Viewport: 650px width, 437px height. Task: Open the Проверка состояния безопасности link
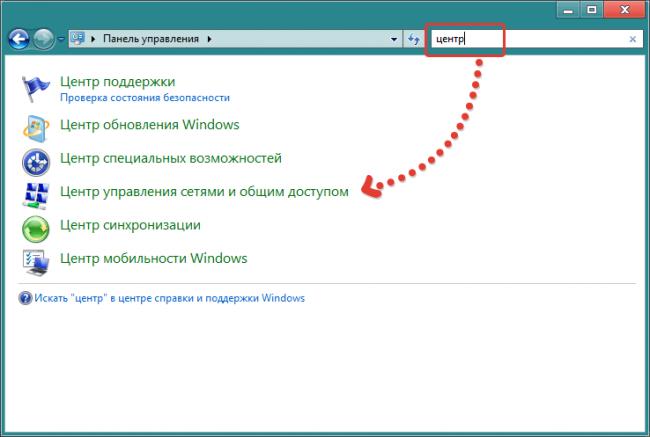pos(145,98)
